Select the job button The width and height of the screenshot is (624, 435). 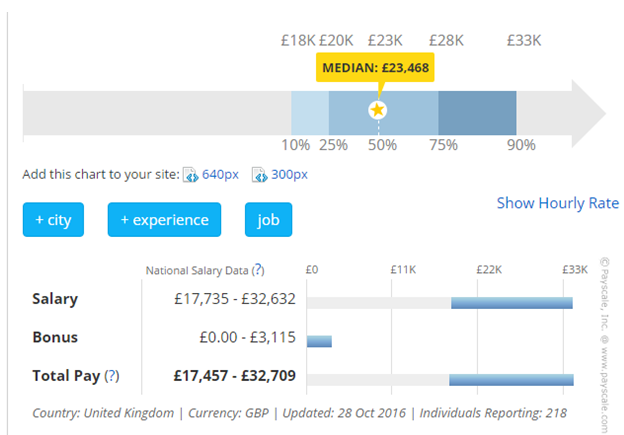[x=268, y=220]
